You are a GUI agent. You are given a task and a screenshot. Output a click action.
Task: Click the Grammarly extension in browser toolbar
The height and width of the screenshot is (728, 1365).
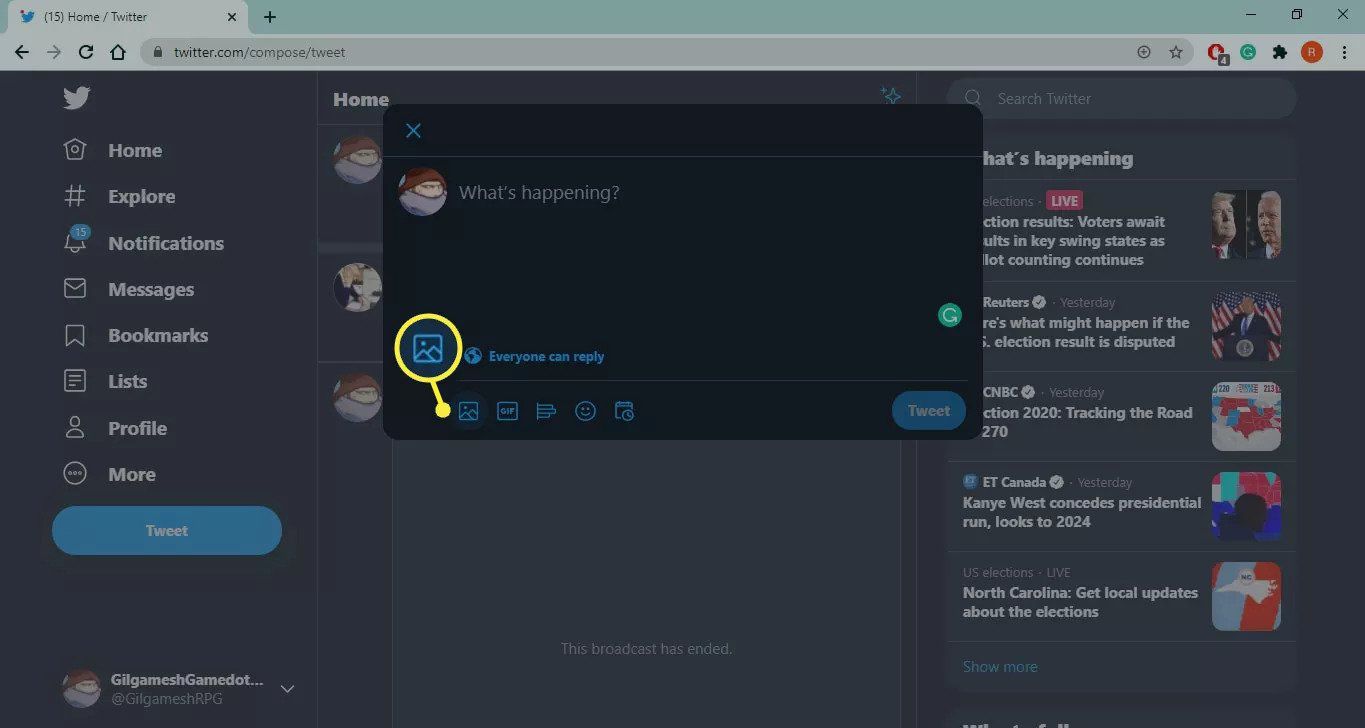pos(1248,52)
